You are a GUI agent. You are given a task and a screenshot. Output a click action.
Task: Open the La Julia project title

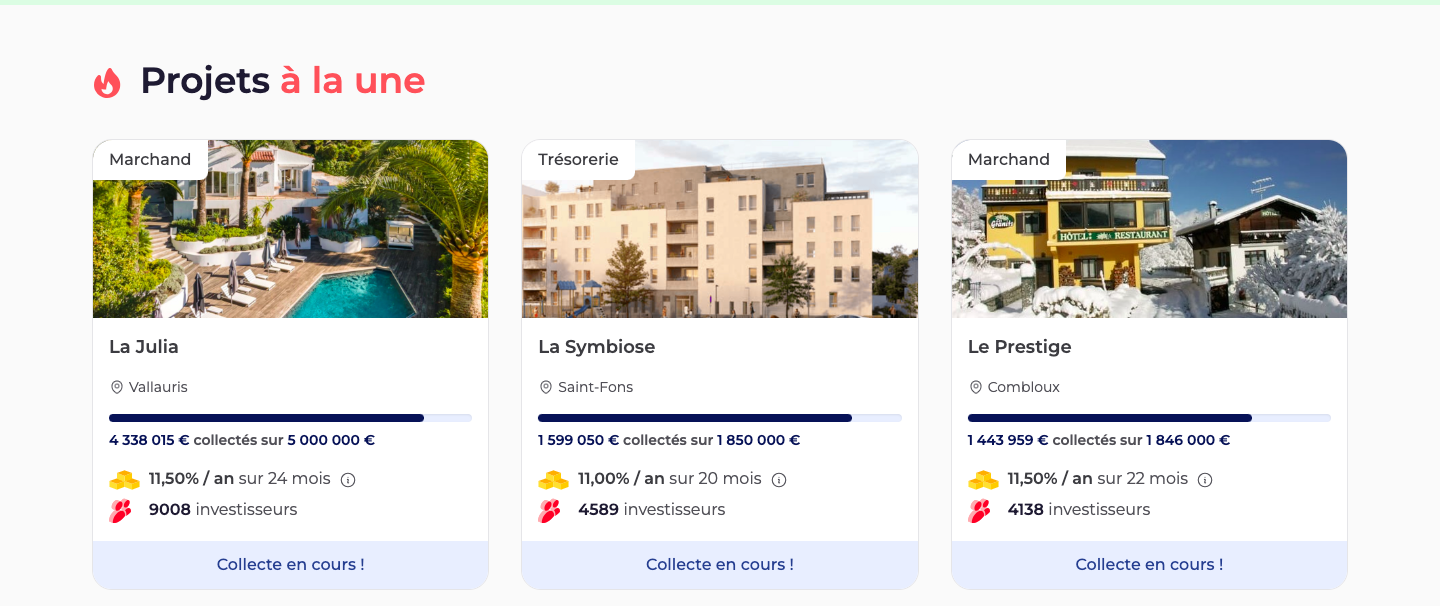pyautogui.click(x=144, y=347)
